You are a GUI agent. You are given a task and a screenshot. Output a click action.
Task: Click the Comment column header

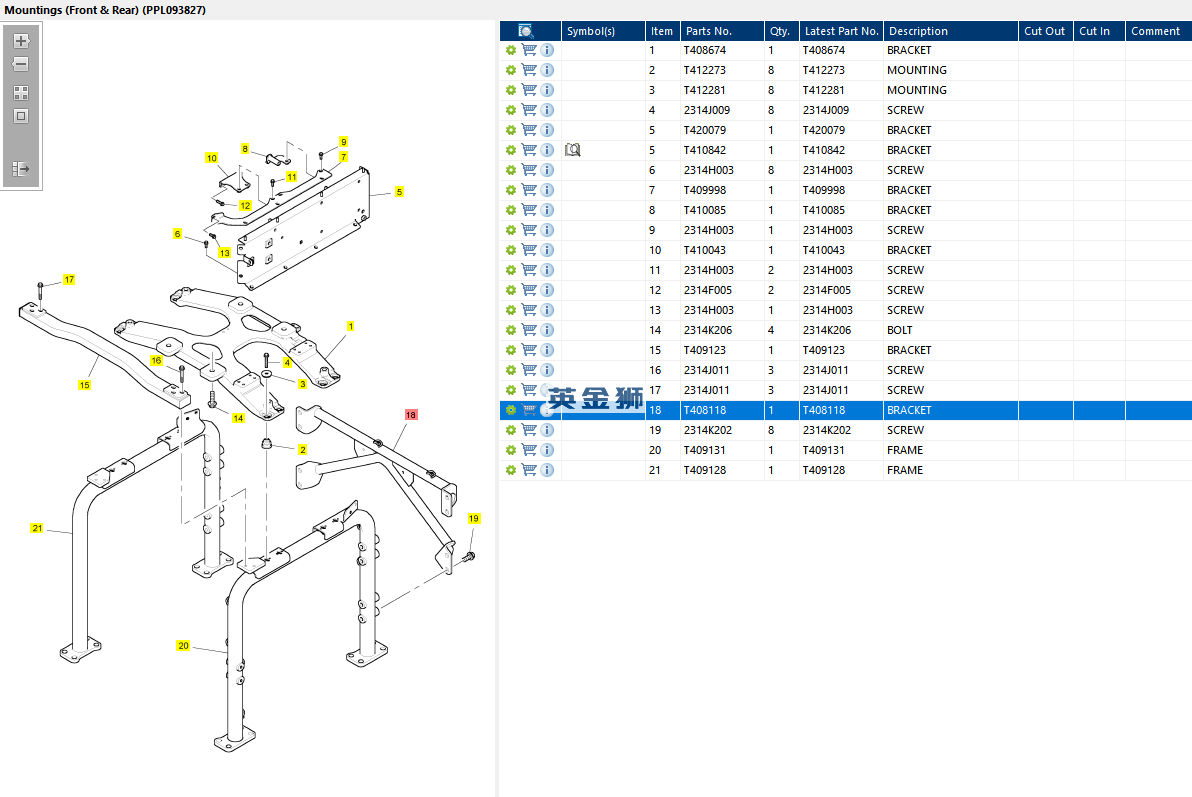click(1159, 31)
